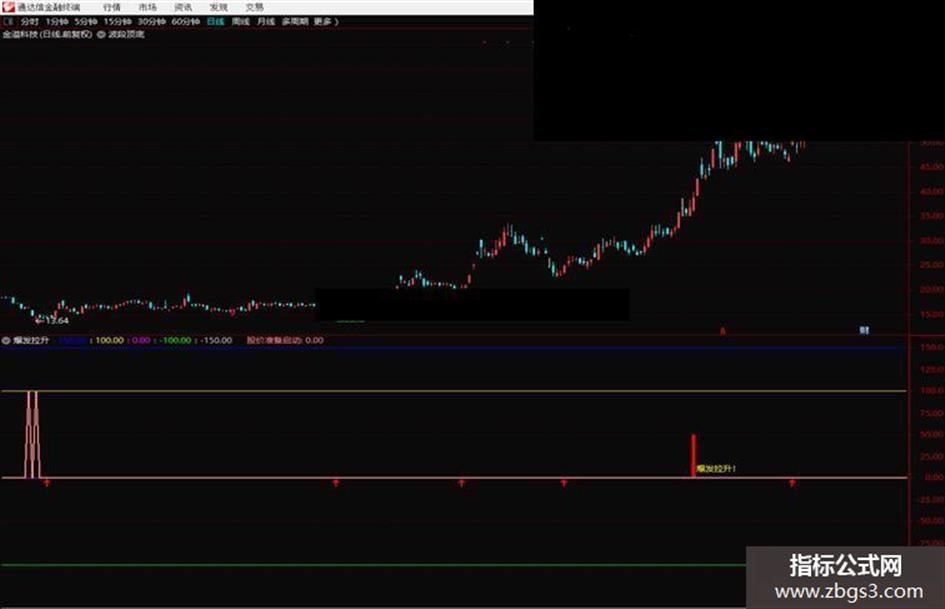Select the 日线 daily period

coord(215,22)
